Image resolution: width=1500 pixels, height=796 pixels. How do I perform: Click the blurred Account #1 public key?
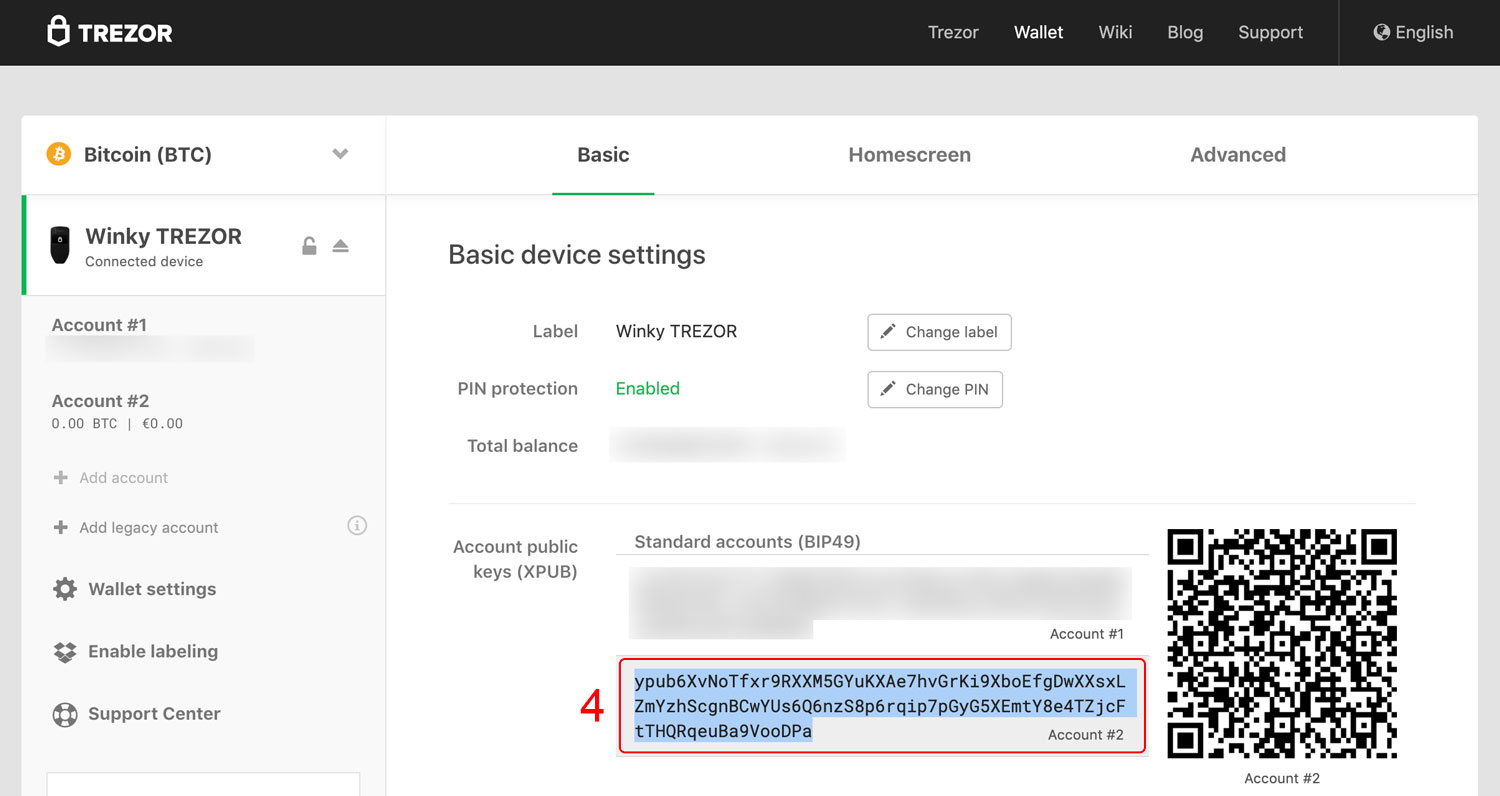[880, 603]
